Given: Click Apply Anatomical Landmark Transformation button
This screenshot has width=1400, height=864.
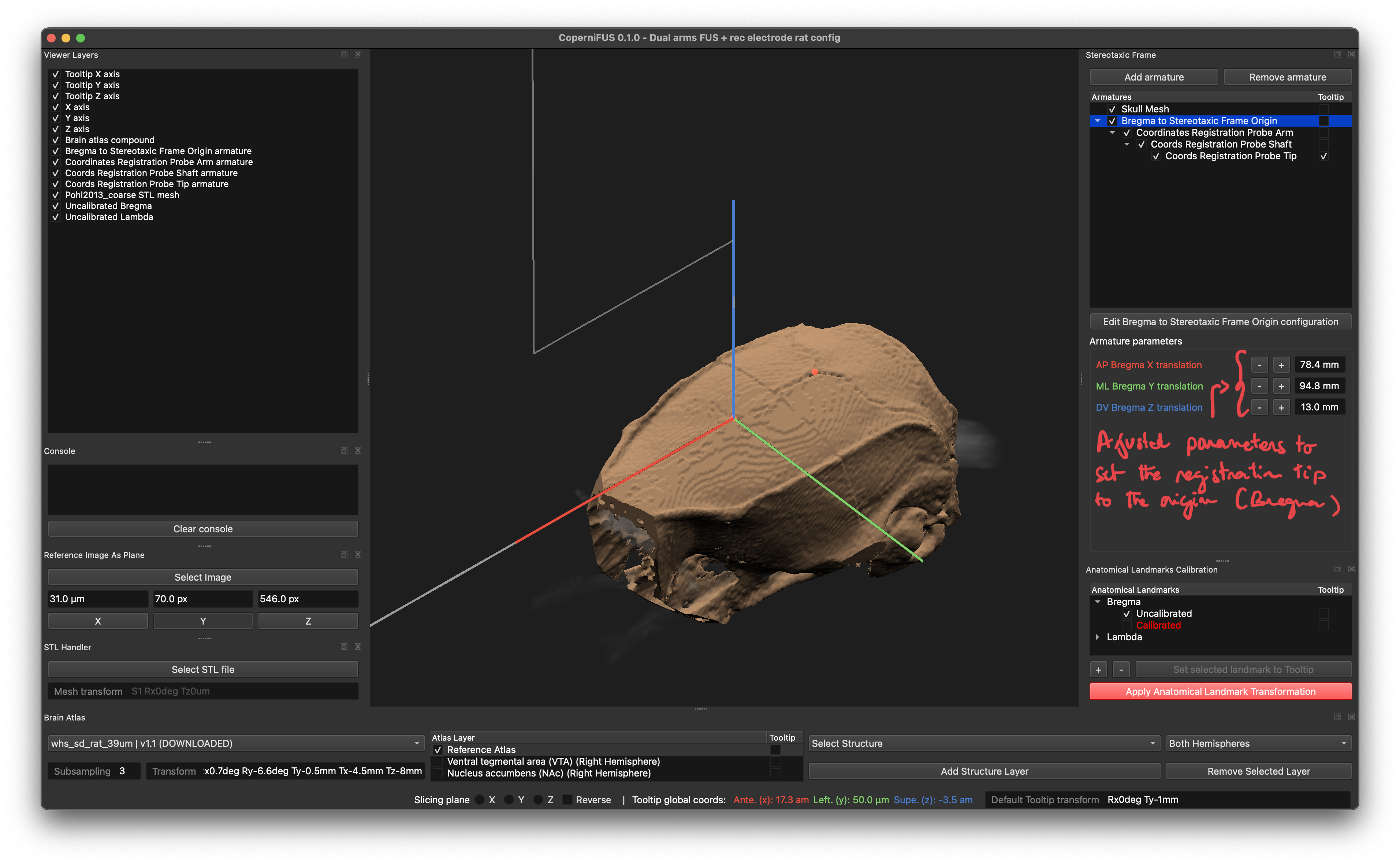Looking at the screenshot, I should [1220, 692].
